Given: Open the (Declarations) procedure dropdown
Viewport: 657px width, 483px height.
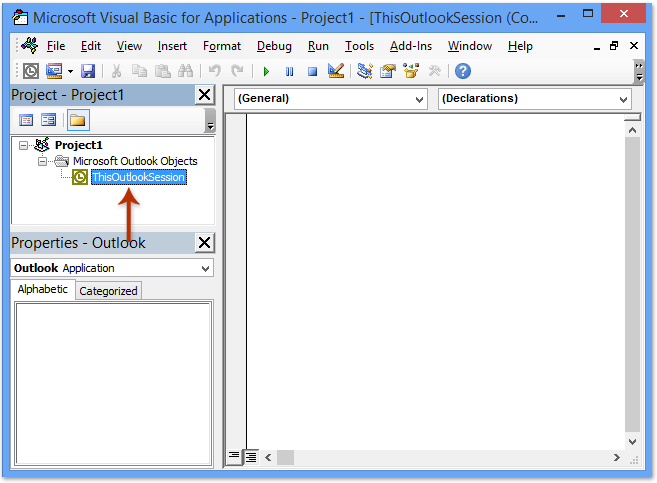Looking at the screenshot, I should [x=623, y=99].
